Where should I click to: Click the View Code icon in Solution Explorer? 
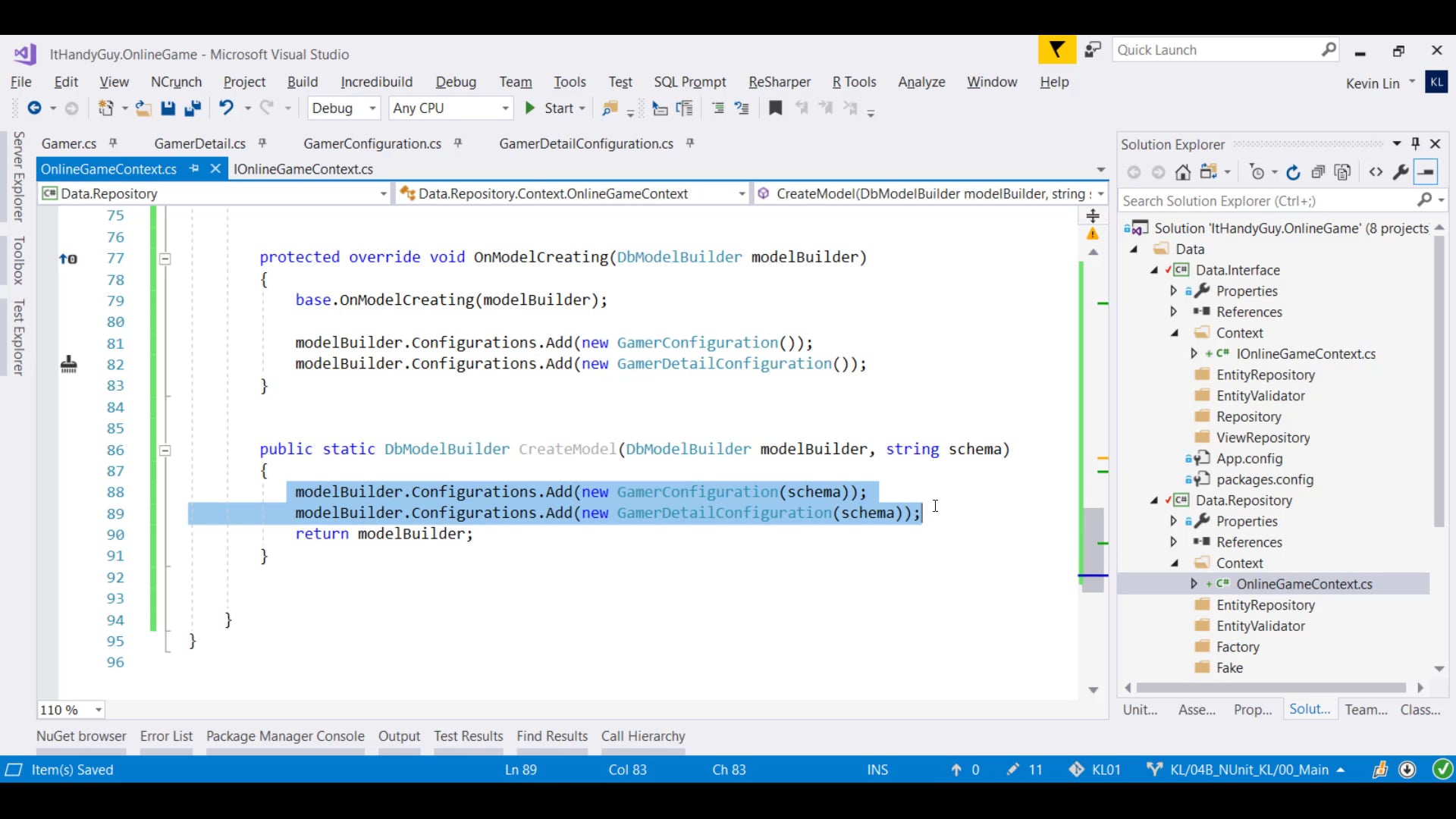1376,173
